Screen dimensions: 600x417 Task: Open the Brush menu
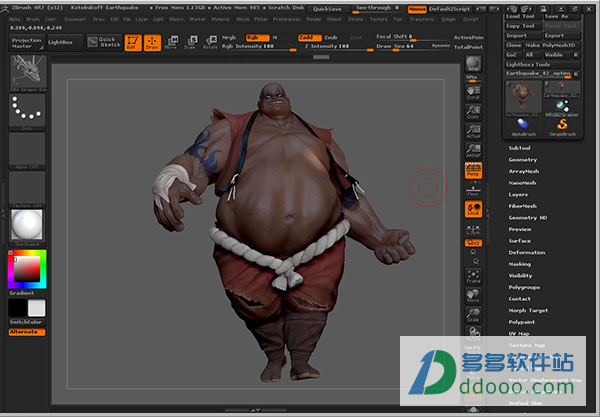tap(33, 19)
